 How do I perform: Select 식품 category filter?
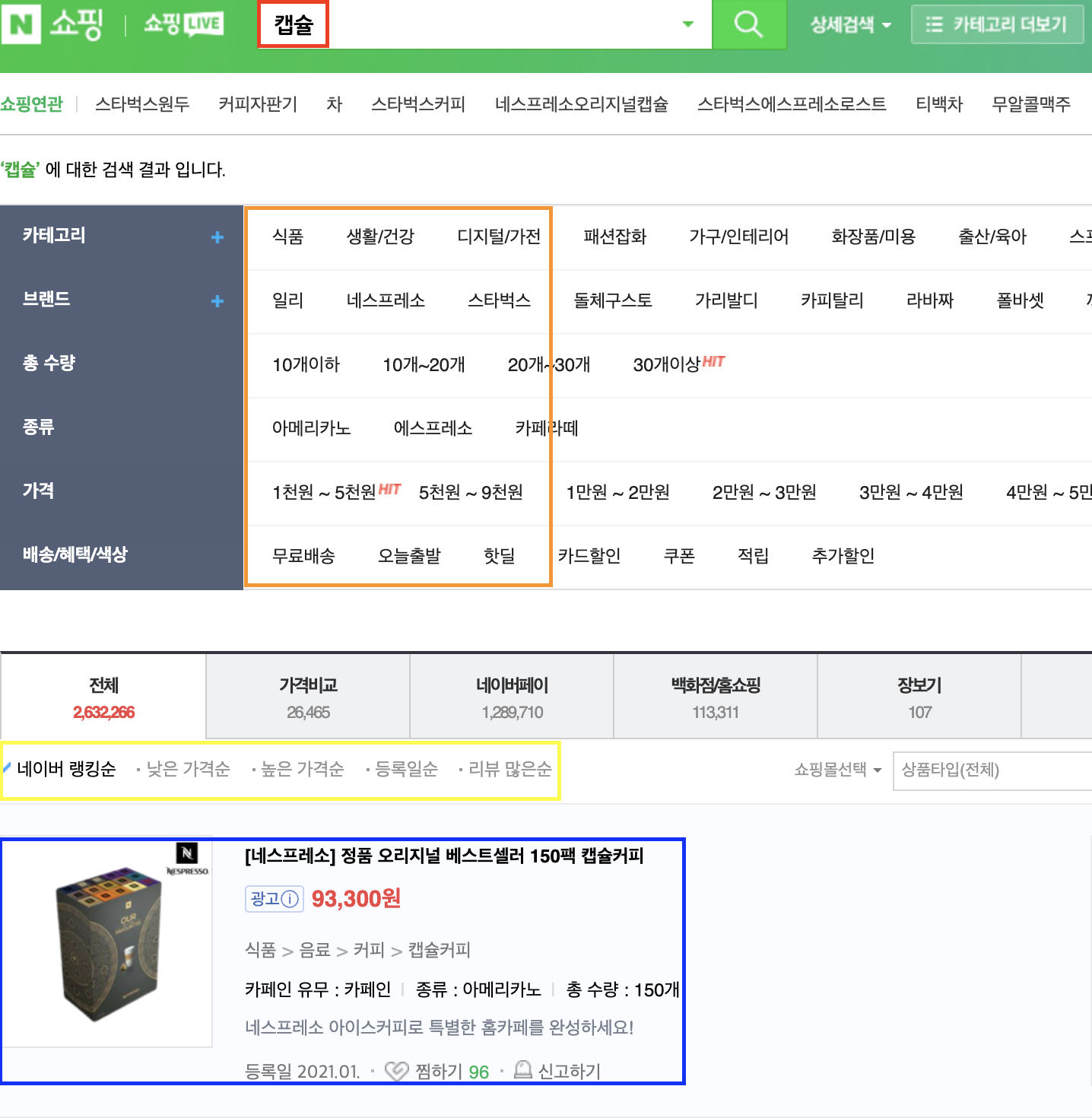click(x=288, y=237)
